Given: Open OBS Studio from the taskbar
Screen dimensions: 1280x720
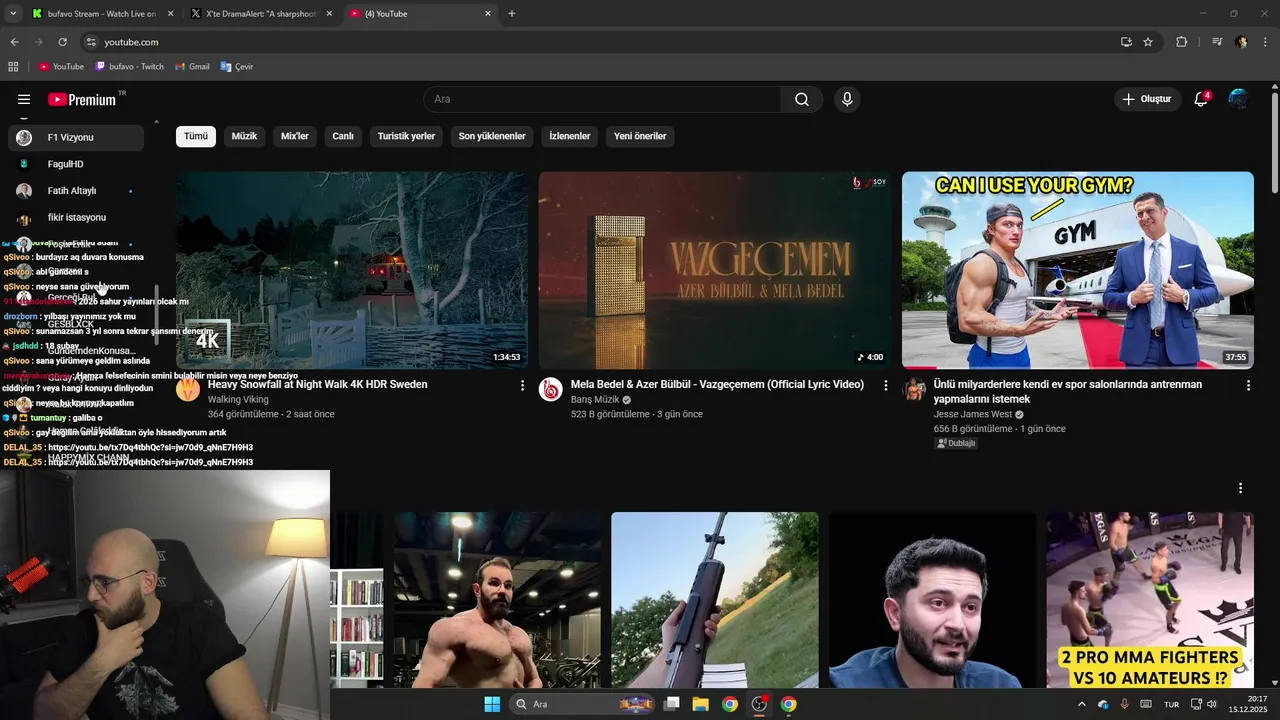Looking at the screenshot, I should point(759,704).
